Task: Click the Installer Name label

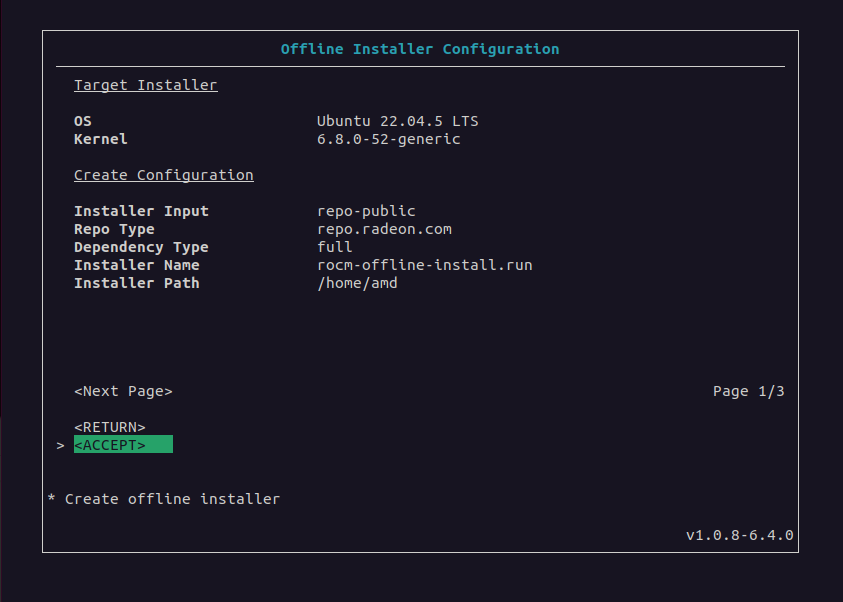Action: coord(137,265)
